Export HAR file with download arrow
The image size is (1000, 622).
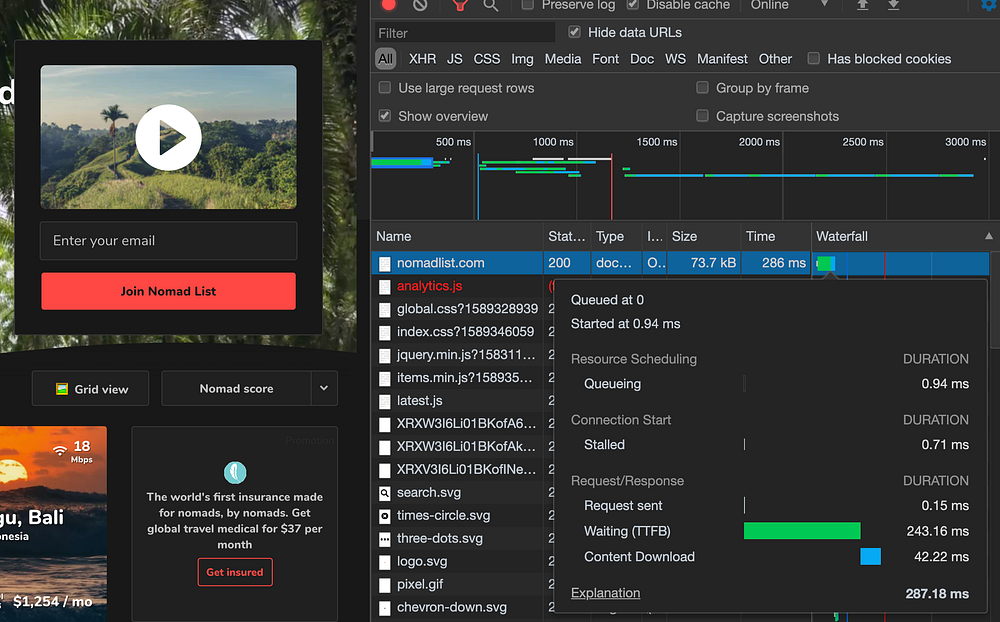[893, 4]
